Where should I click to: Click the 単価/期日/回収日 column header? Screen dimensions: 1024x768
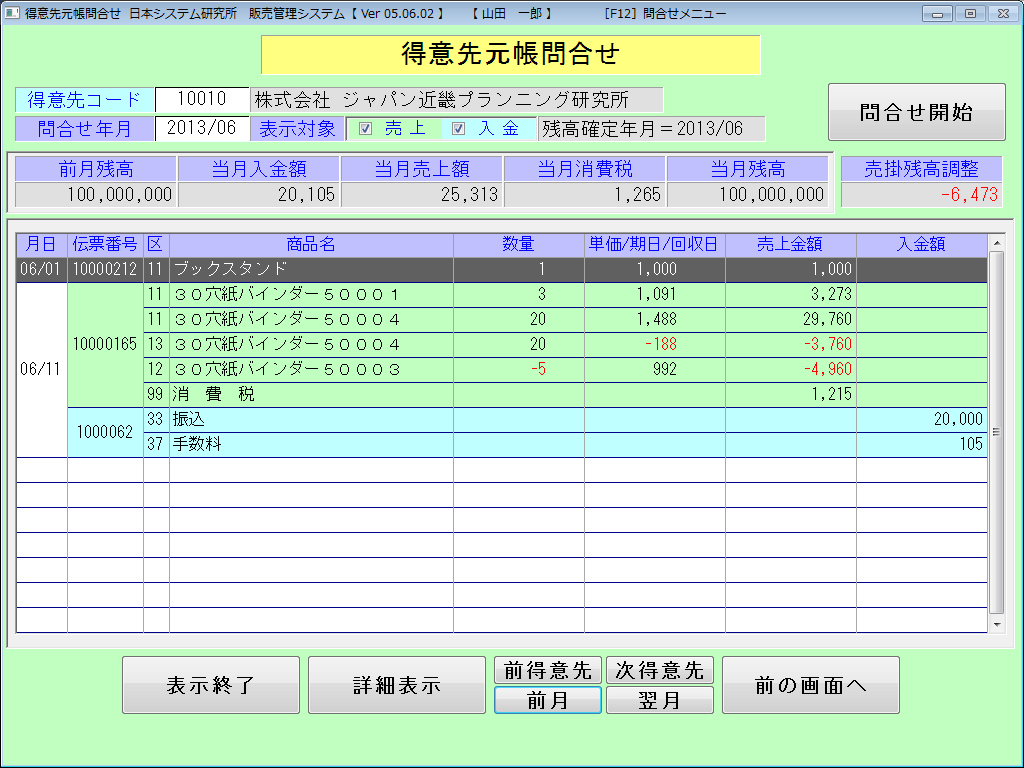[654, 244]
